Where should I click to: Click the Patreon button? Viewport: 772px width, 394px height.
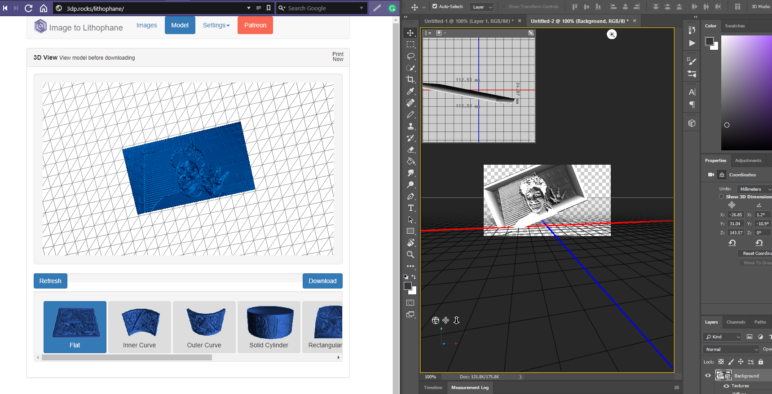tap(255, 25)
